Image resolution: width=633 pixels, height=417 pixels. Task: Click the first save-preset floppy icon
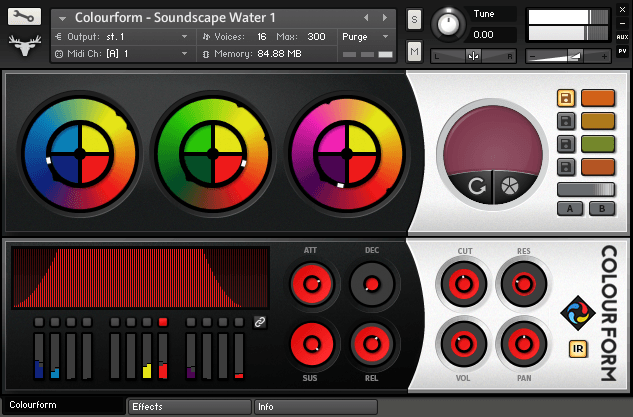click(565, 98)
